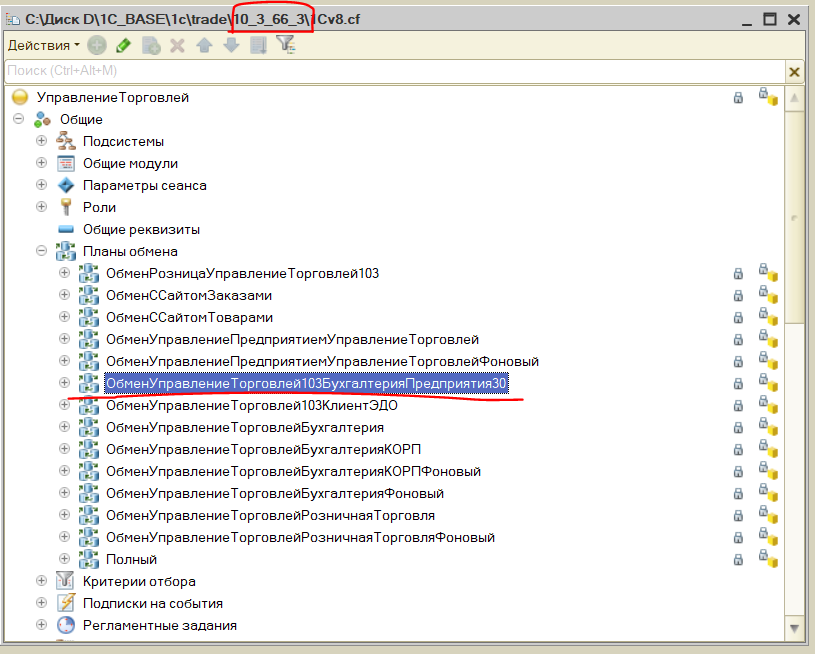Image resolution: width=815 pixels, height=654 pixels.
Task: Focus the Поиск (Ctrl+Alt+M) search field
Action: pyautogui.click(x=394, y=71)
